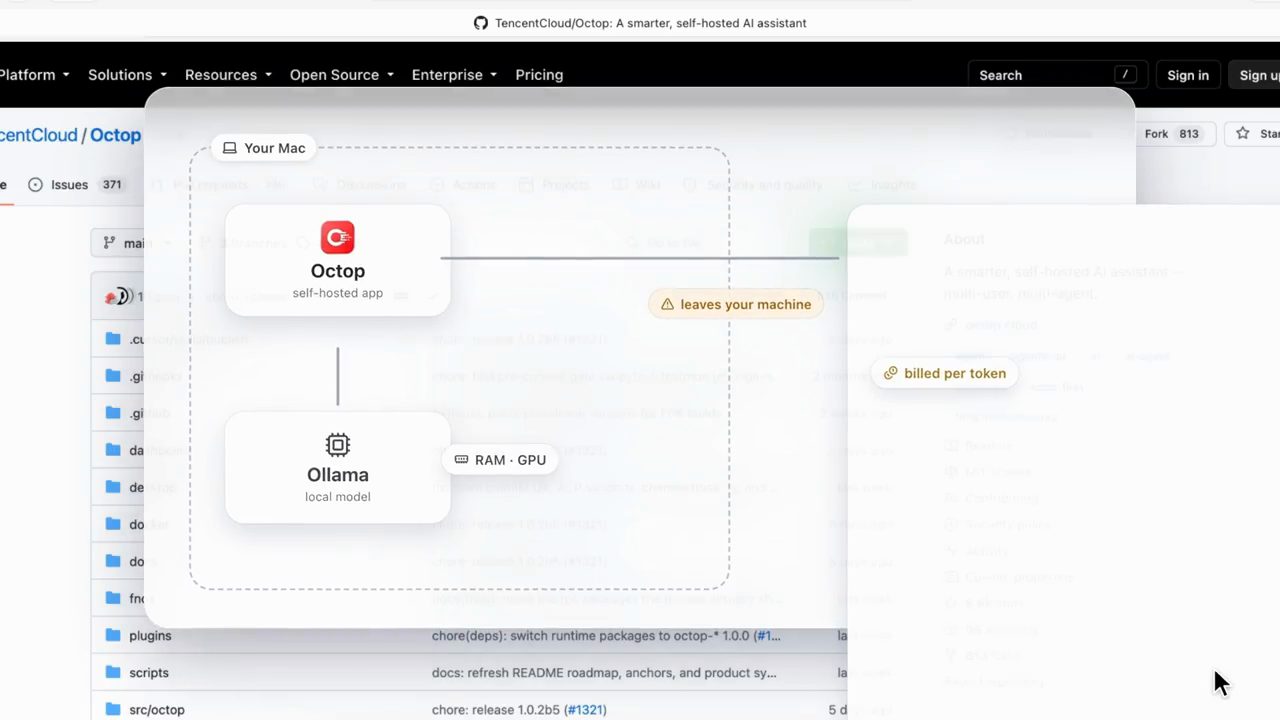Click the link icon on billed per token
1280x720 pixels.
(890, 373)
